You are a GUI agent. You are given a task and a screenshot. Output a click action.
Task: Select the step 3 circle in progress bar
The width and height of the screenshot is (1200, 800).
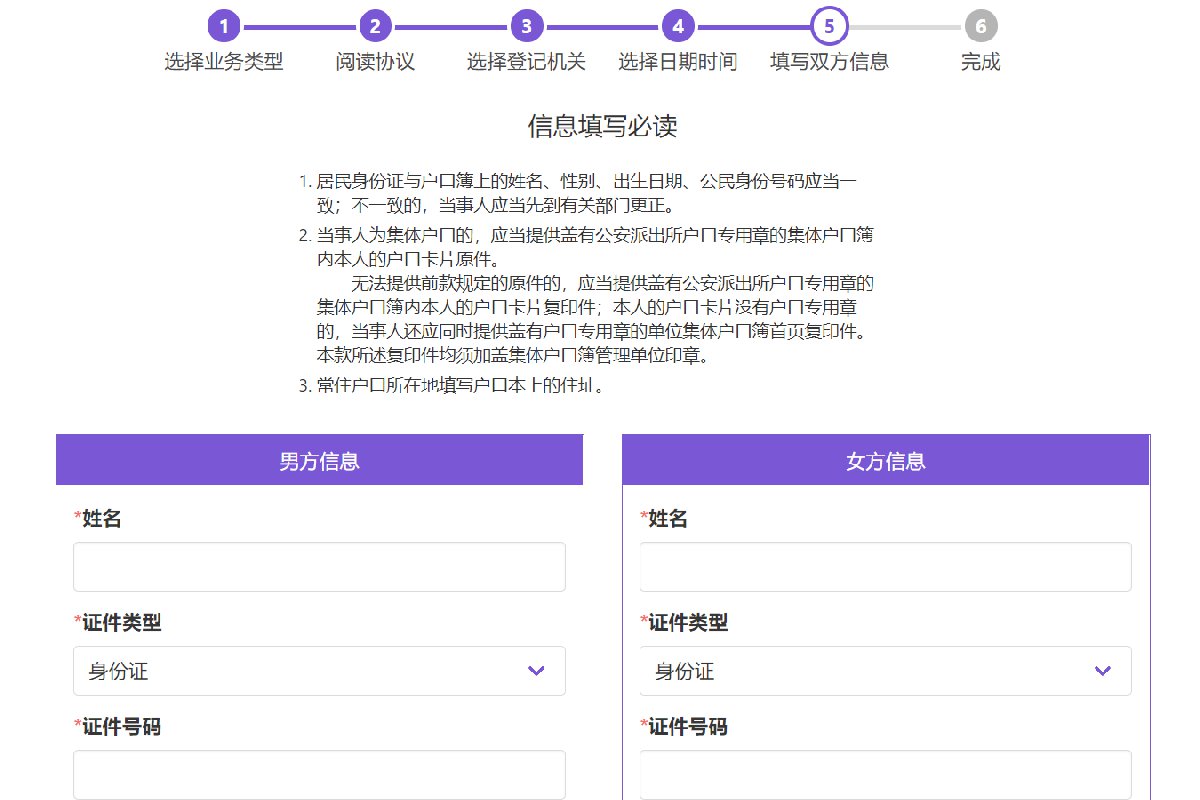(x=526, y=27)
